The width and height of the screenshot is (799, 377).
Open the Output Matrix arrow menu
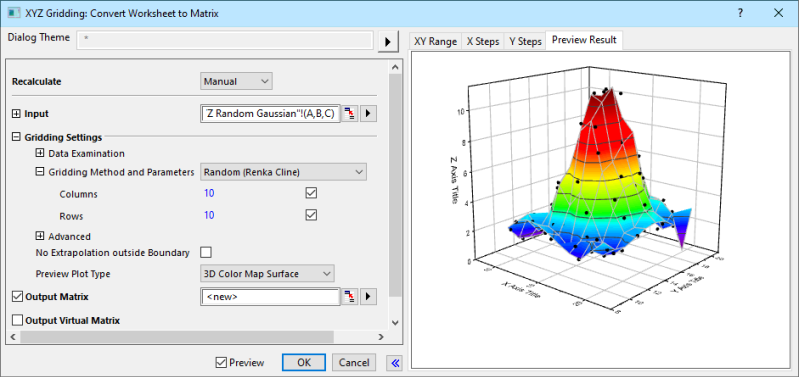pos(368,296)
